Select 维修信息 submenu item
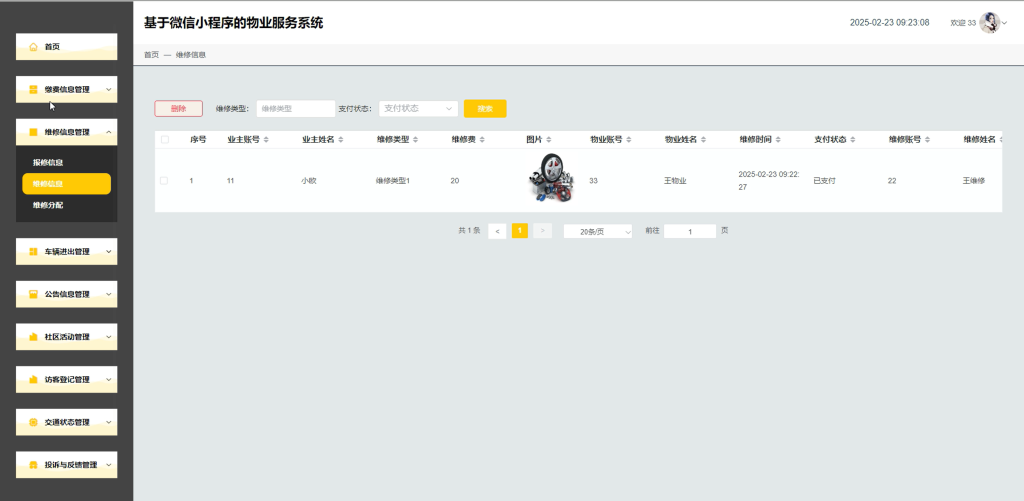The image size is (1024, 501). pos(67,184)
